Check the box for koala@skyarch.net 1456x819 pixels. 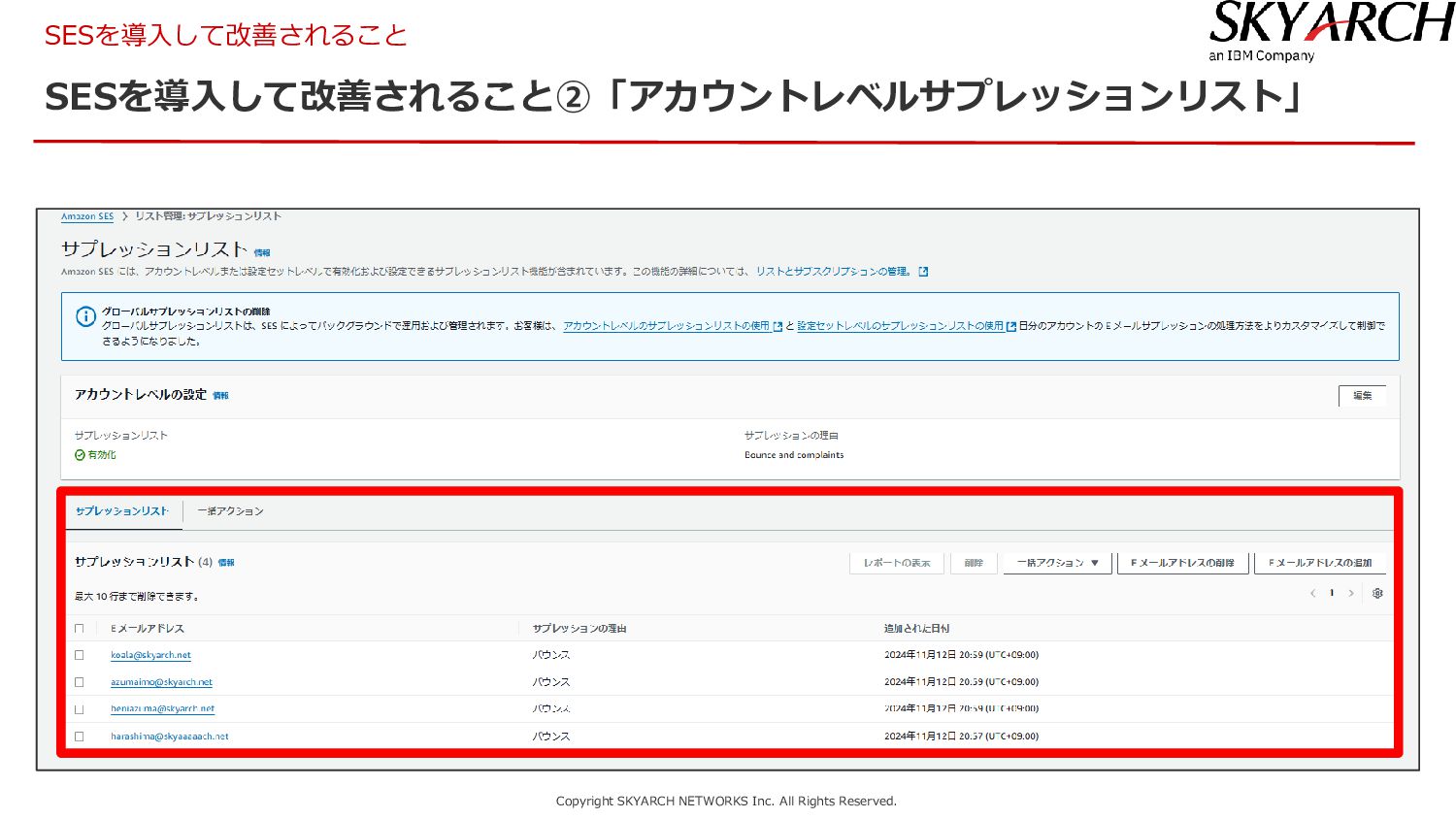click(80, 655)
